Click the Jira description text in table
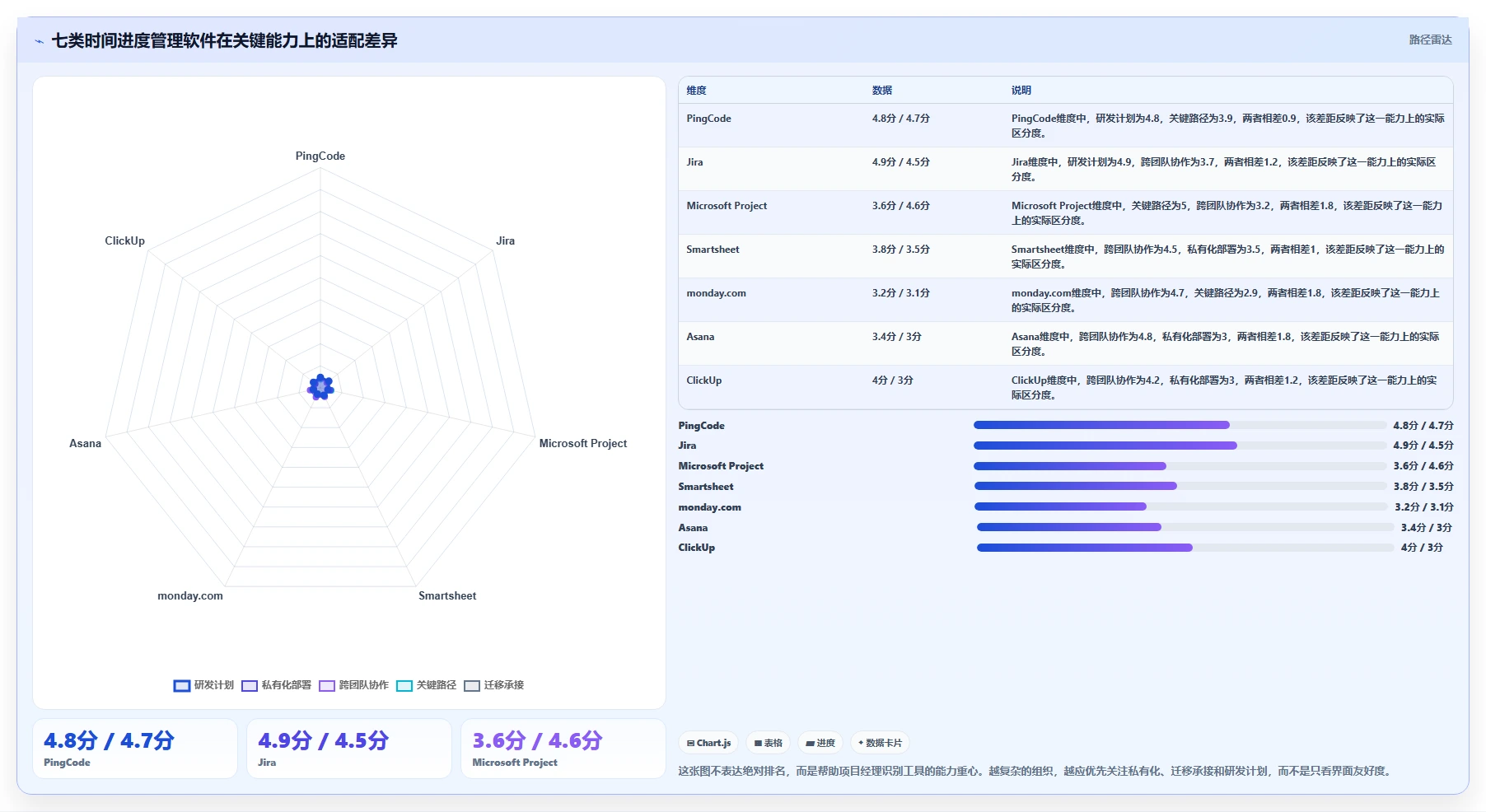 click(1224, 170)
